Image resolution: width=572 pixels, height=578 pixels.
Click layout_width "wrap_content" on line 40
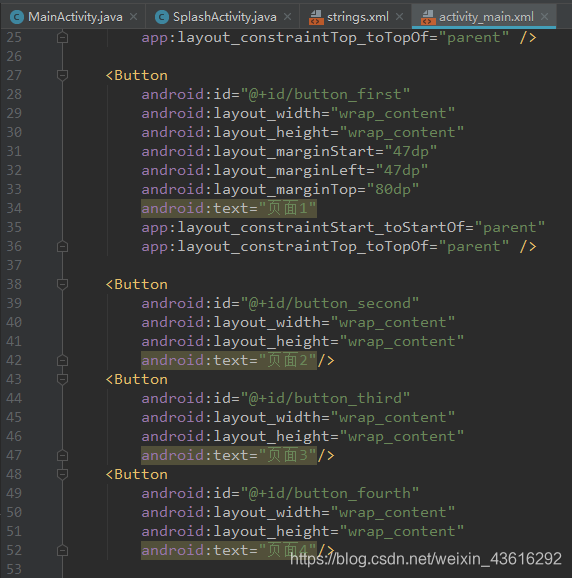tap(393, 323)
